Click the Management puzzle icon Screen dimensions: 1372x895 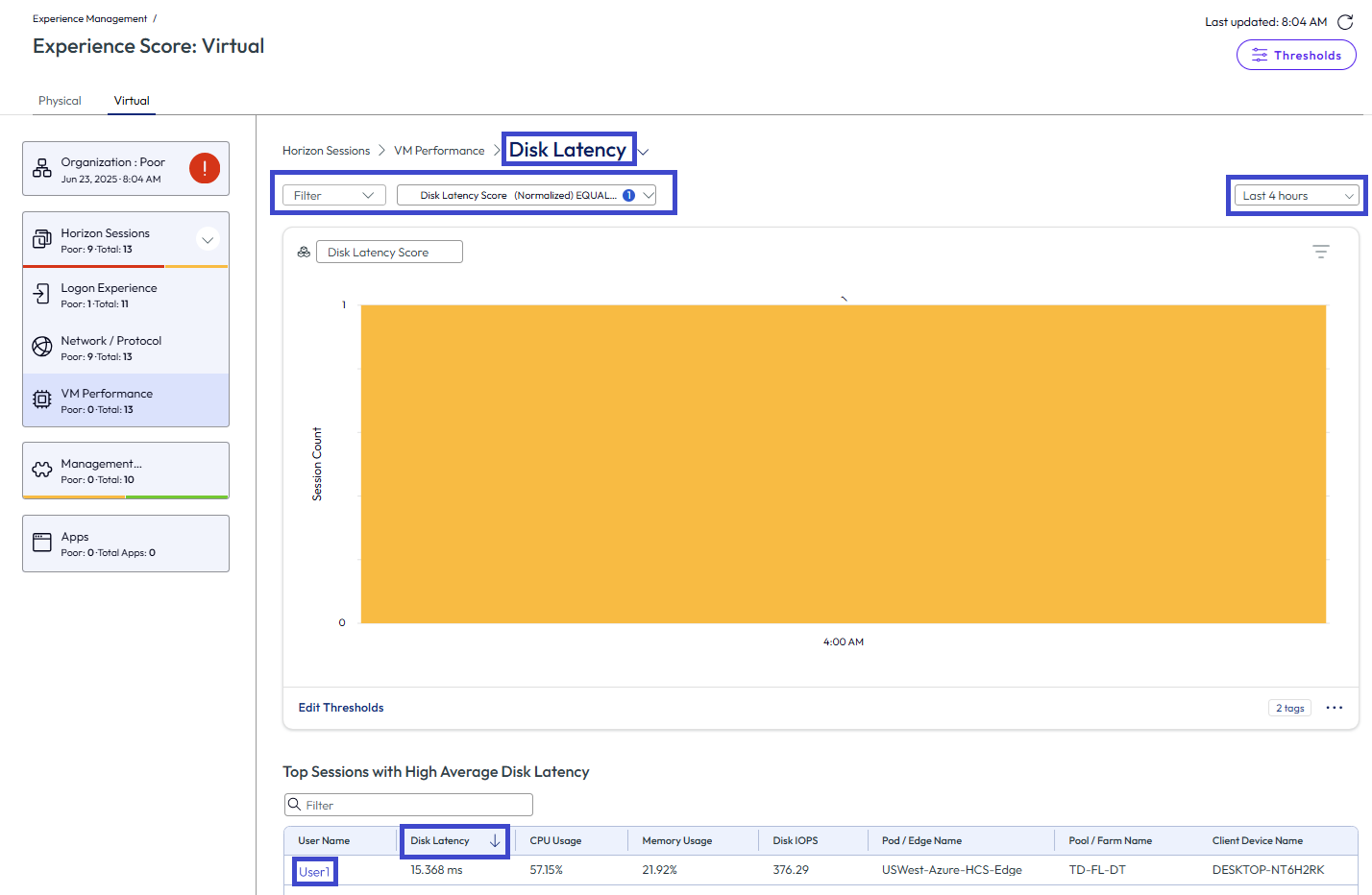pos(42,470)
